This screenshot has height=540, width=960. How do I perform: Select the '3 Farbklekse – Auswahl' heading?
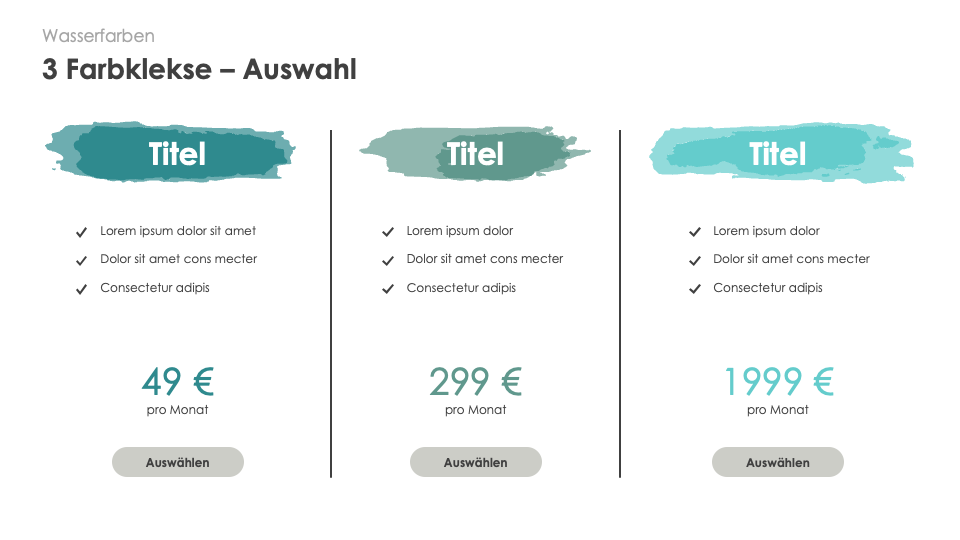pos(199,70)
